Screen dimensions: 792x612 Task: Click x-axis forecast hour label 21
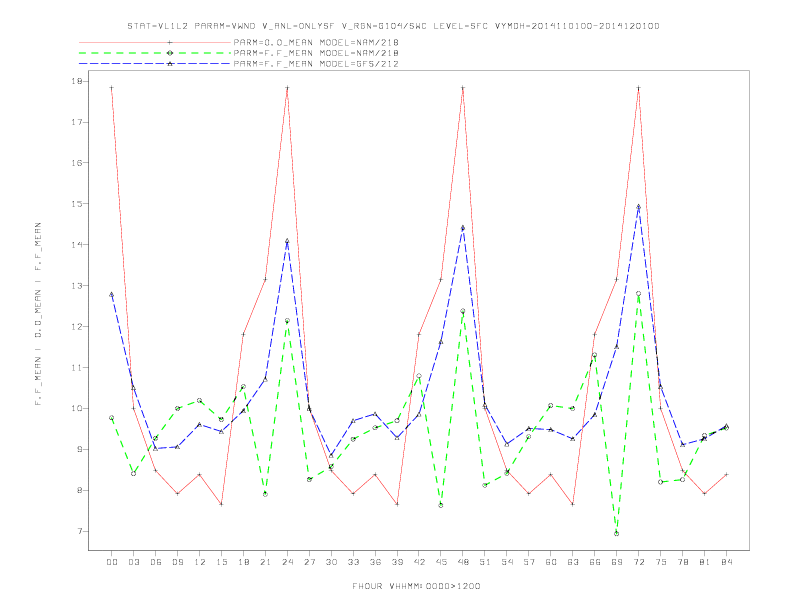point(265,562)
